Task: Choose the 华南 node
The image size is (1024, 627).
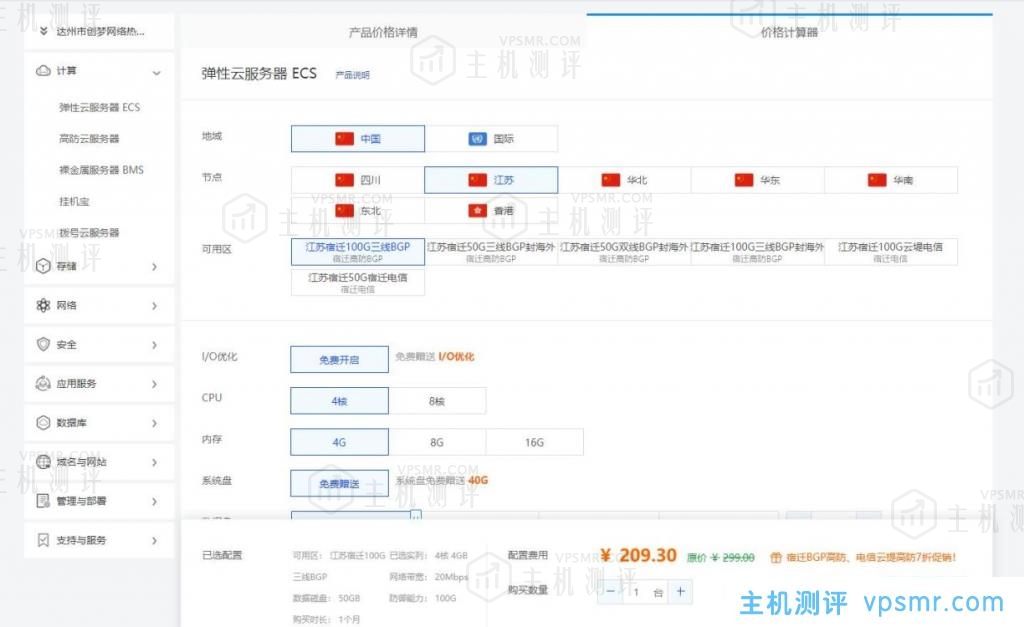Action: coord(891,180)
